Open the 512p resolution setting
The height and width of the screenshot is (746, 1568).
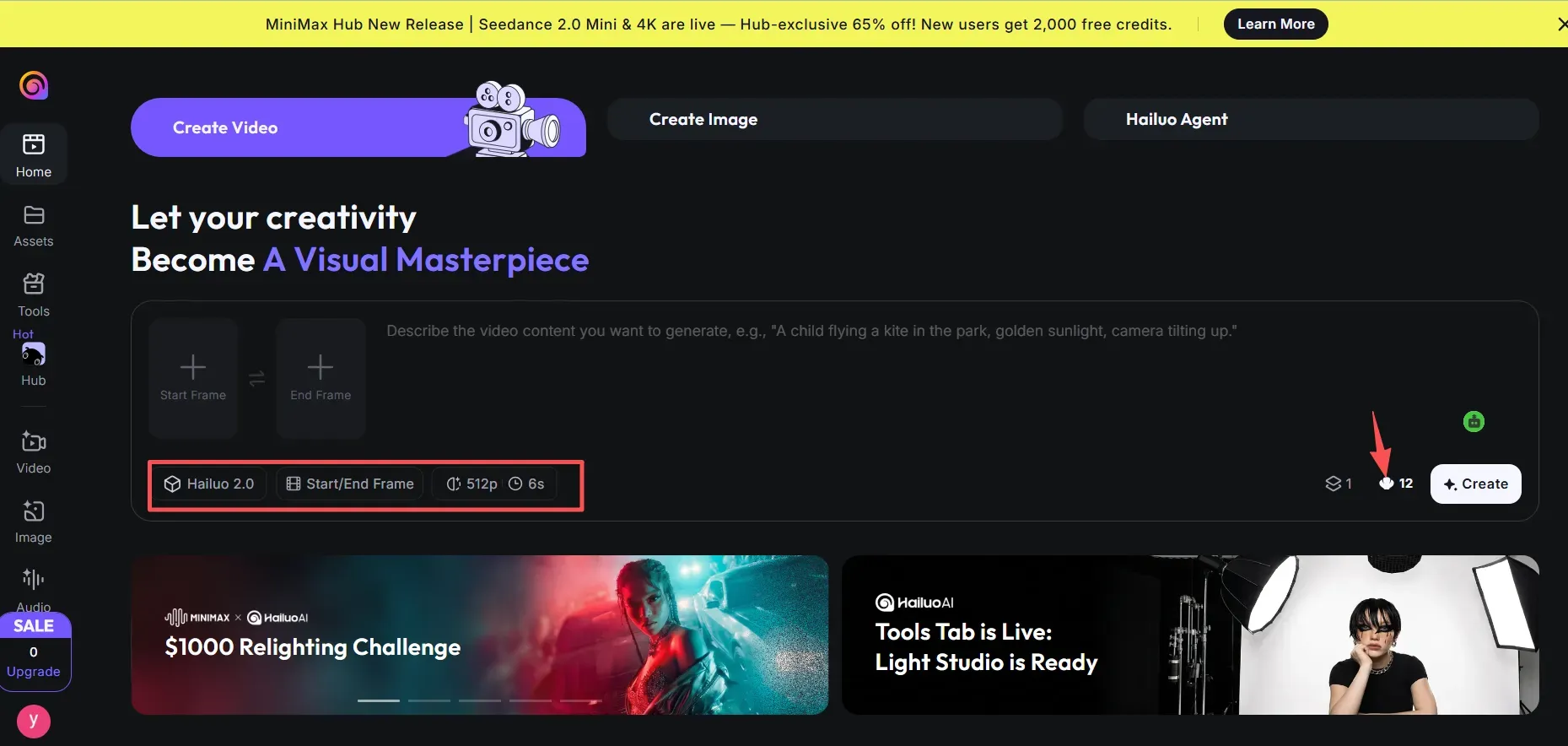[471, 484]
